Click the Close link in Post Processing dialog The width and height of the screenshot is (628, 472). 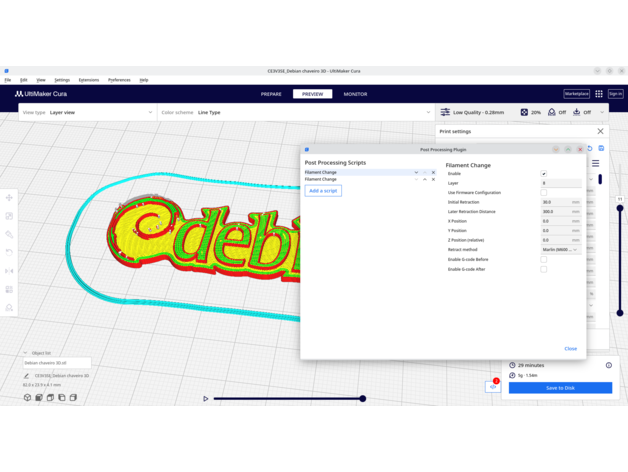tap(571, 349)
